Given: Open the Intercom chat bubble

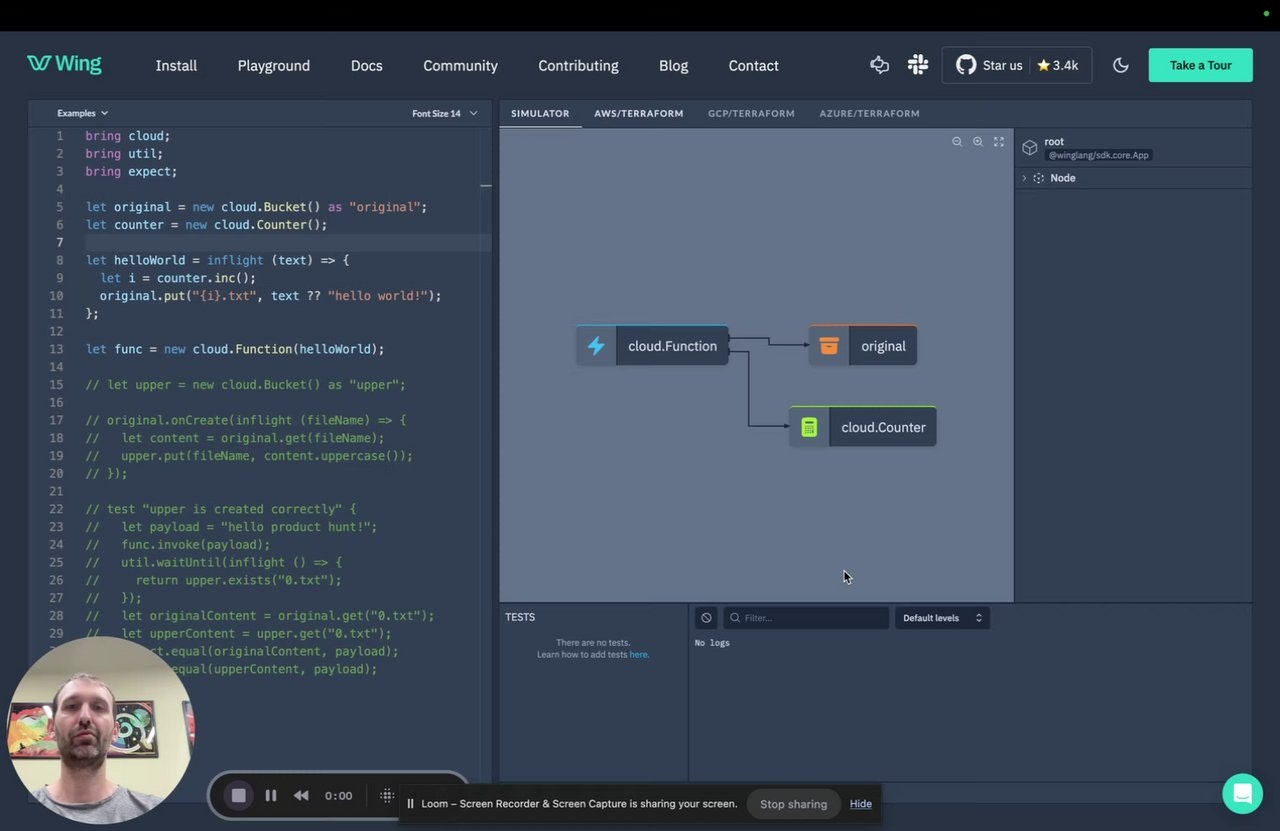Looking at the screenshot, I should 1242,794.
